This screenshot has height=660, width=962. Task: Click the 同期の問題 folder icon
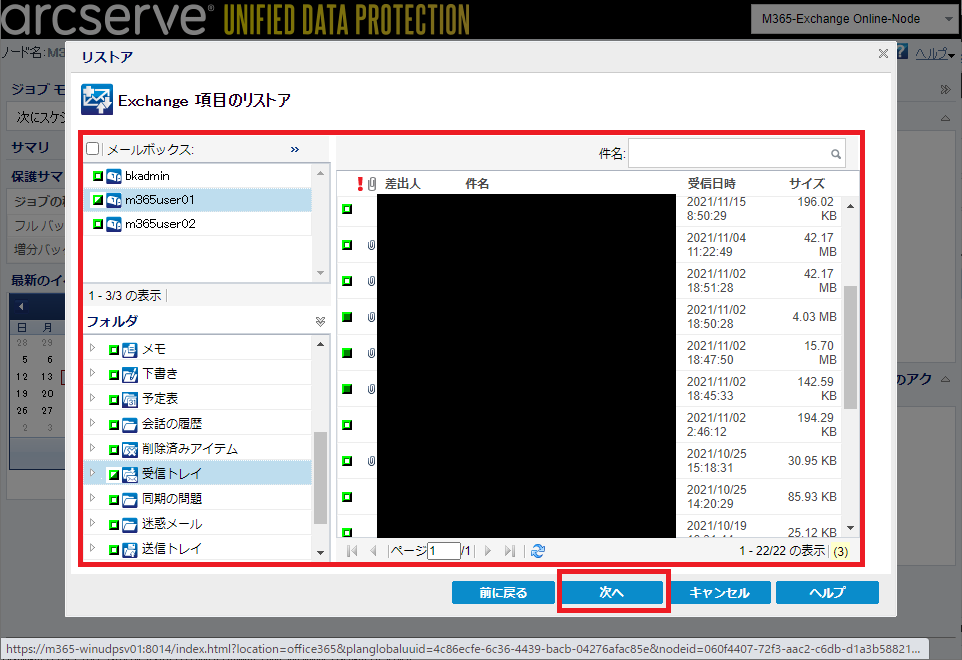[129, 499]
